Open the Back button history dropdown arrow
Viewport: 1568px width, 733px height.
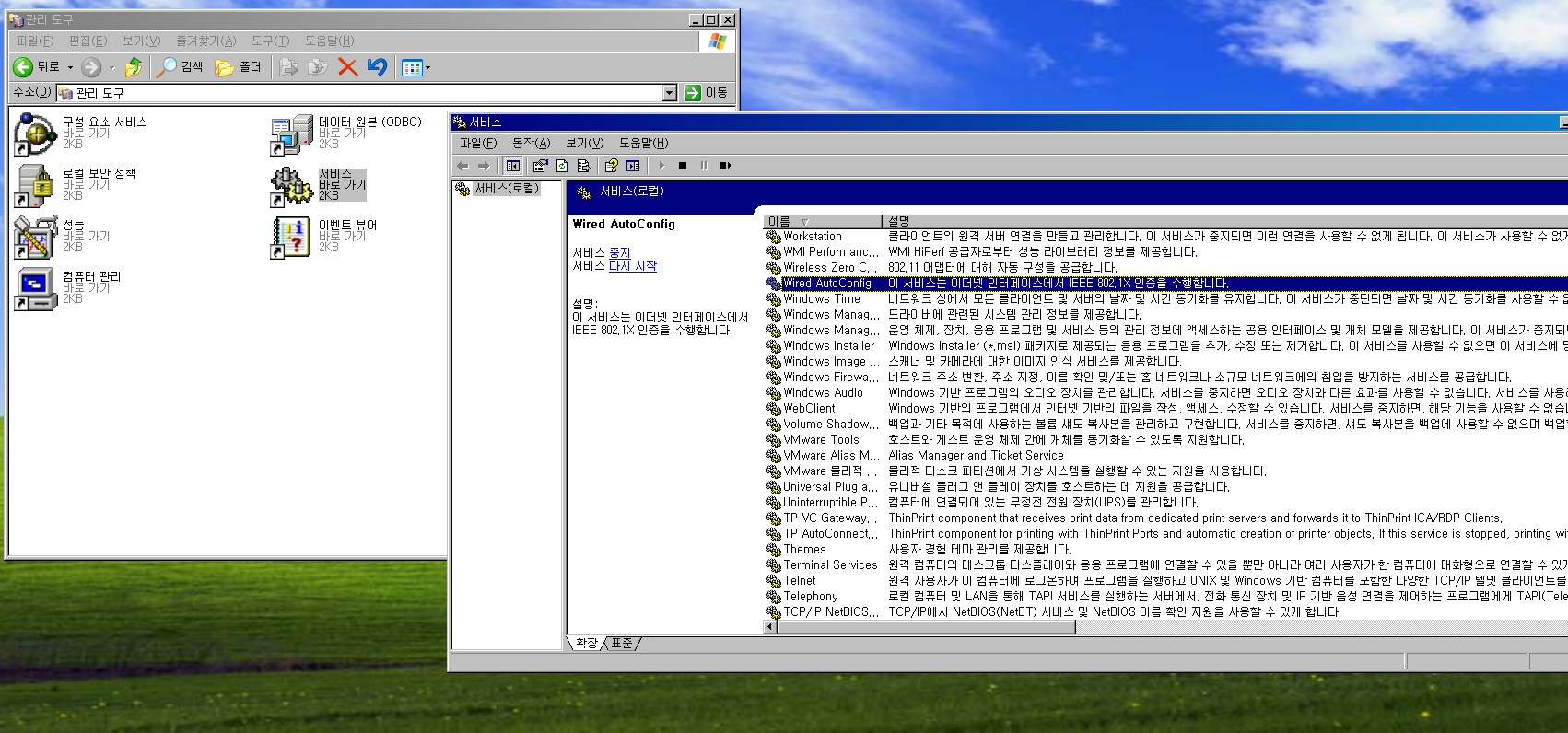coord(70,67)
